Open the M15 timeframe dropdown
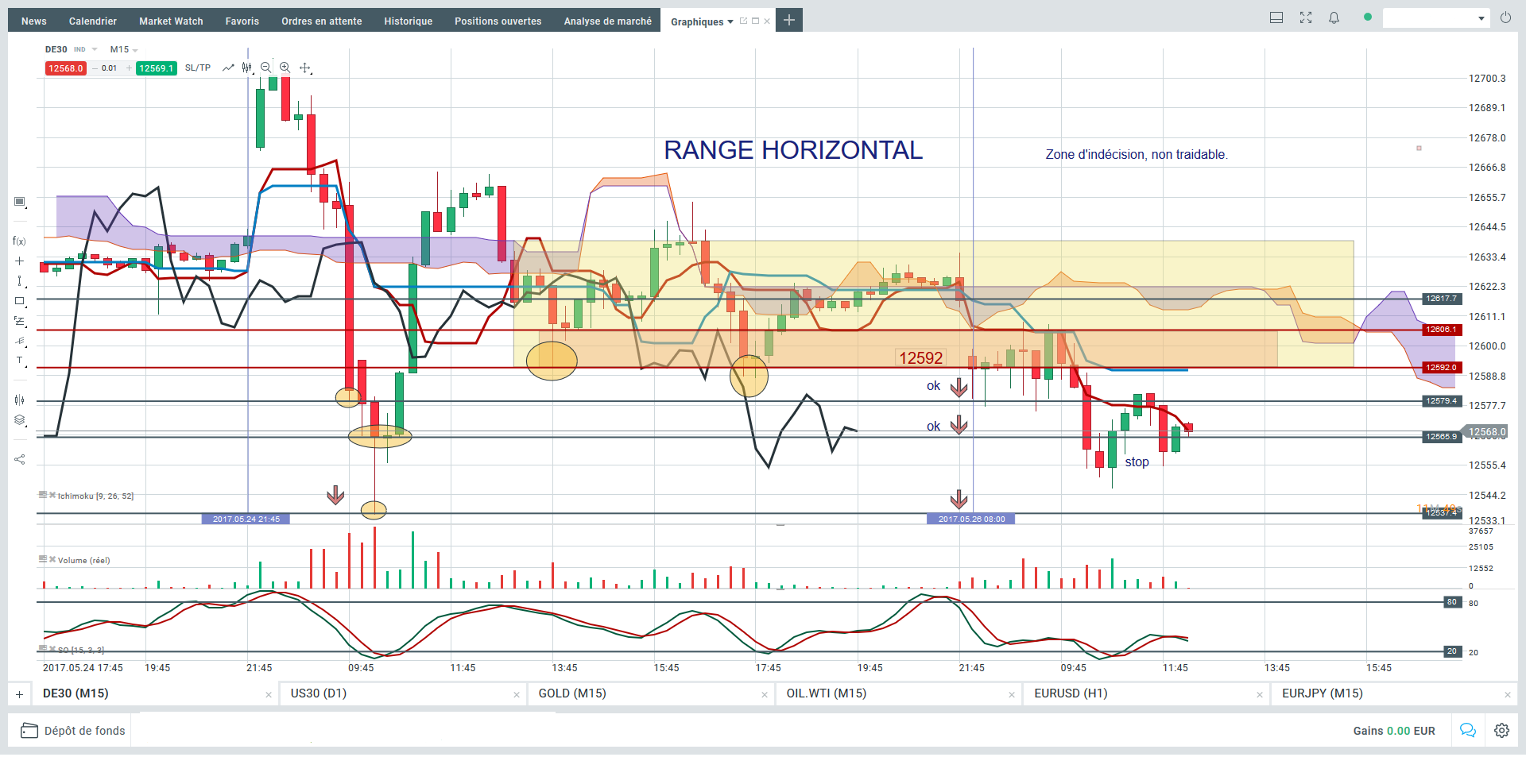This screenshot has height=784, width=1526. point(135,50)
